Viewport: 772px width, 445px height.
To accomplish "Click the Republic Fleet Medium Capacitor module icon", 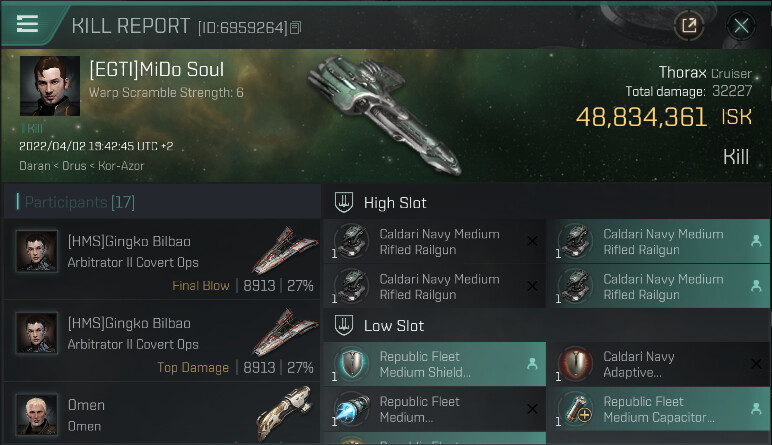I will (576, 410).
